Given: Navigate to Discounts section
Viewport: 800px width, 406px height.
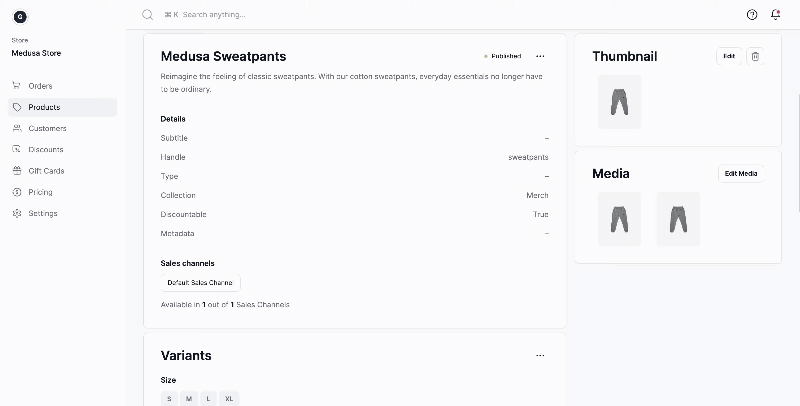Looking at the screenshot, I should click(46, 150).
